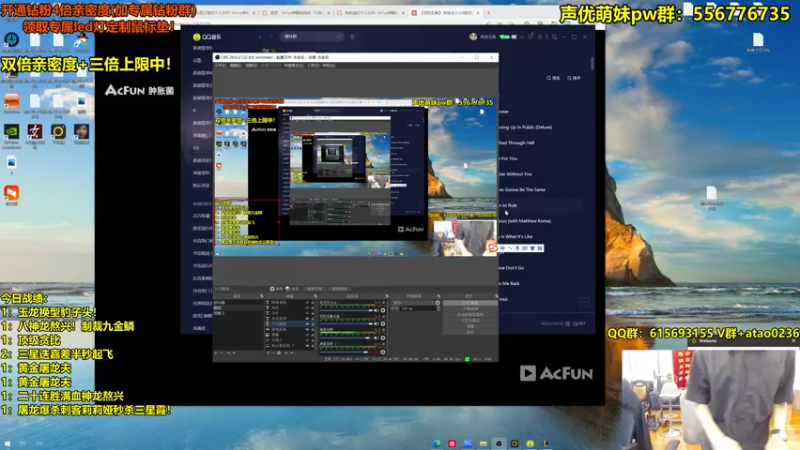Move the selected source up in OBS

[286, 353]
